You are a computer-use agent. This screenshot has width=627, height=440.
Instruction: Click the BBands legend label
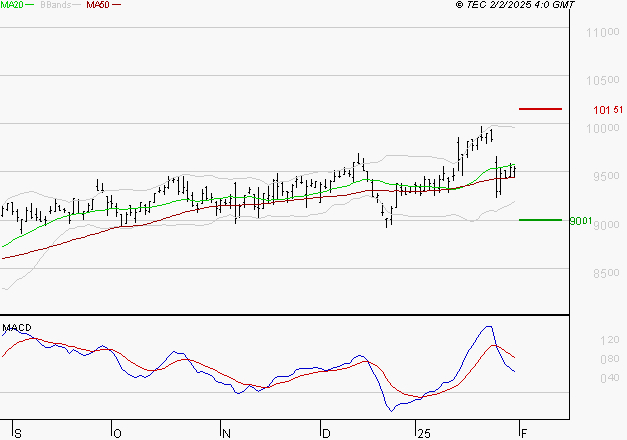[56, 5]
